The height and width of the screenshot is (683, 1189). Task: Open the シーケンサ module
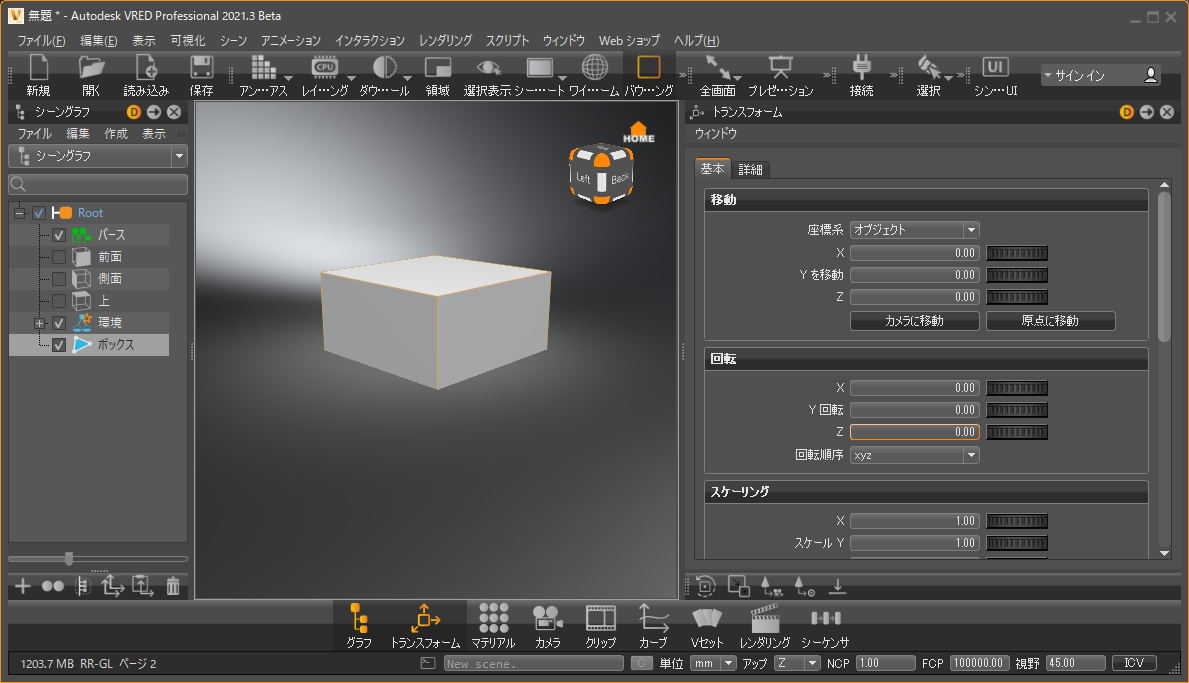825,626
